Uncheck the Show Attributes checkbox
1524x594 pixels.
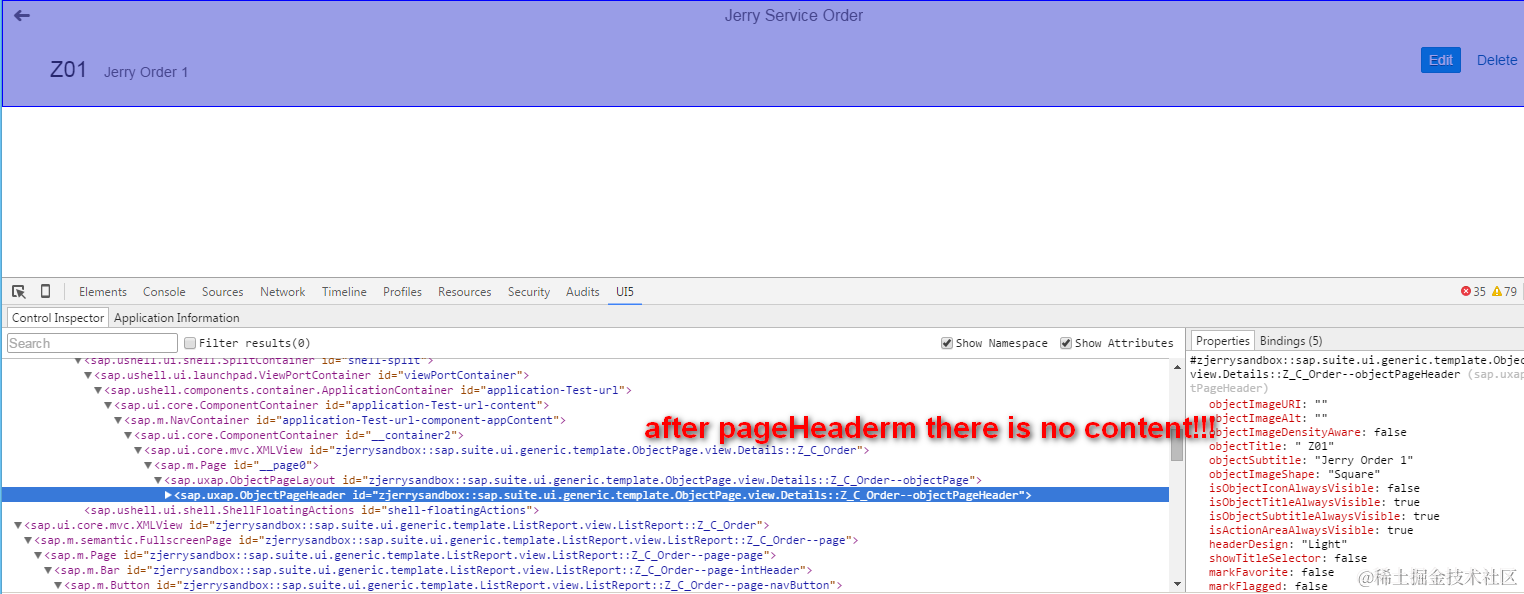point(1066,343)
